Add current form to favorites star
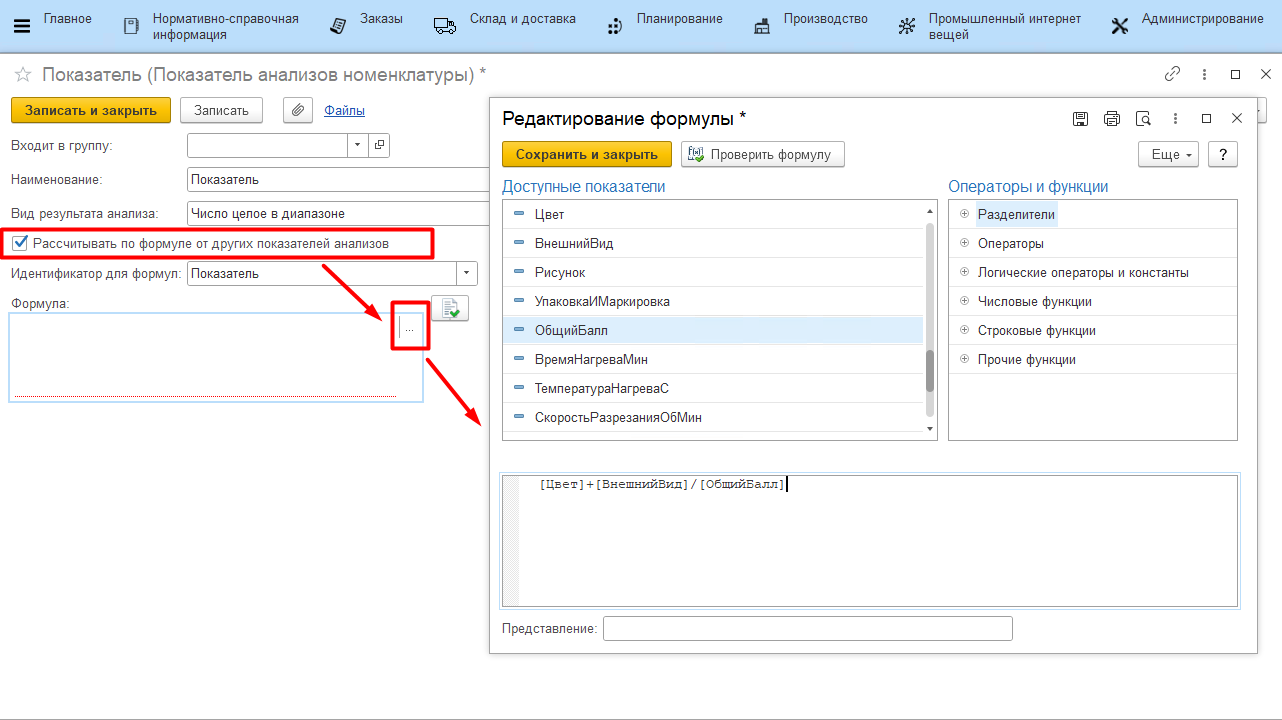This screenshot has height=720, width=1282. pos(22,75)
